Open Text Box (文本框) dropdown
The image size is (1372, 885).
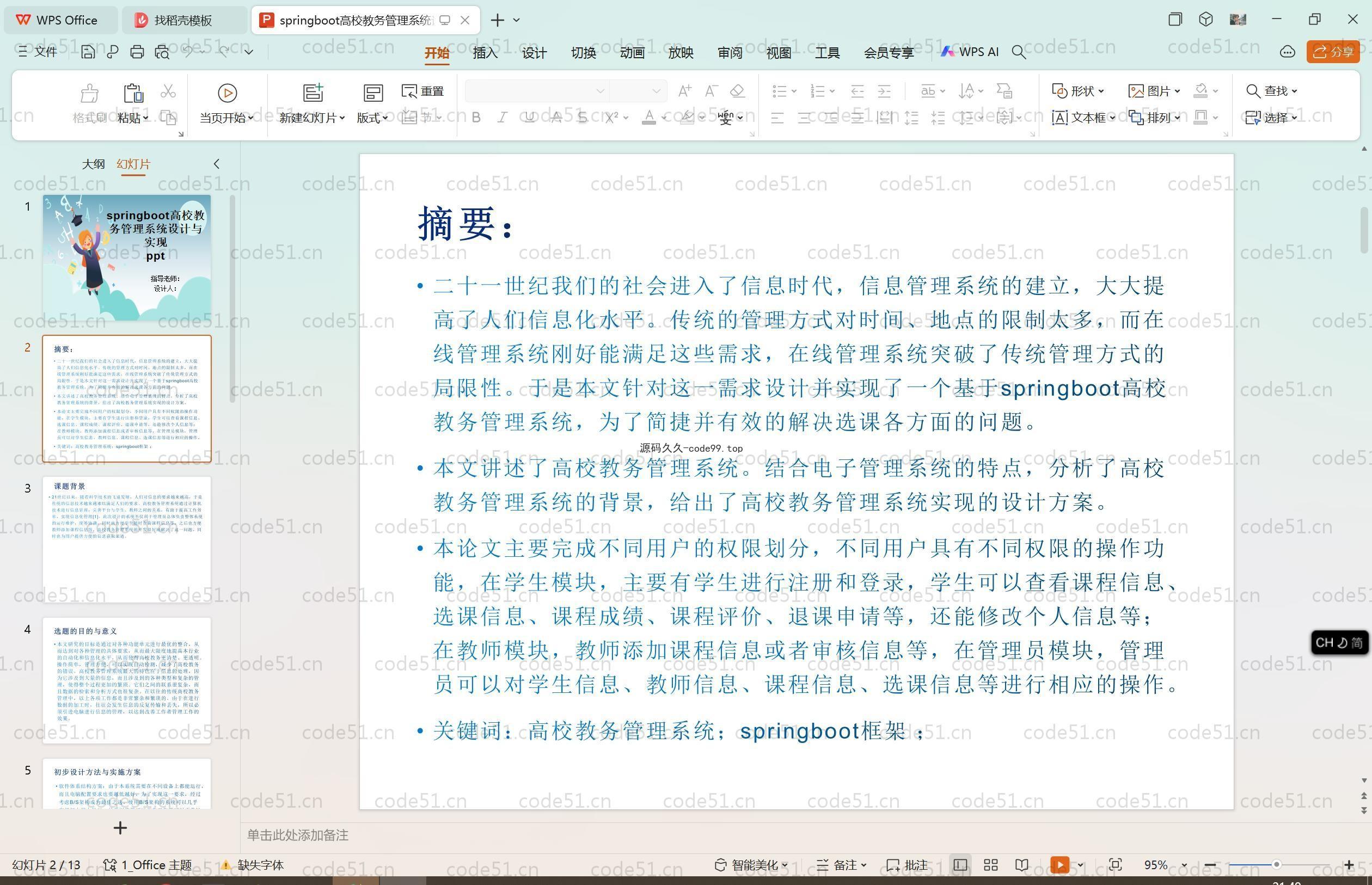(x=1083, y=118)
